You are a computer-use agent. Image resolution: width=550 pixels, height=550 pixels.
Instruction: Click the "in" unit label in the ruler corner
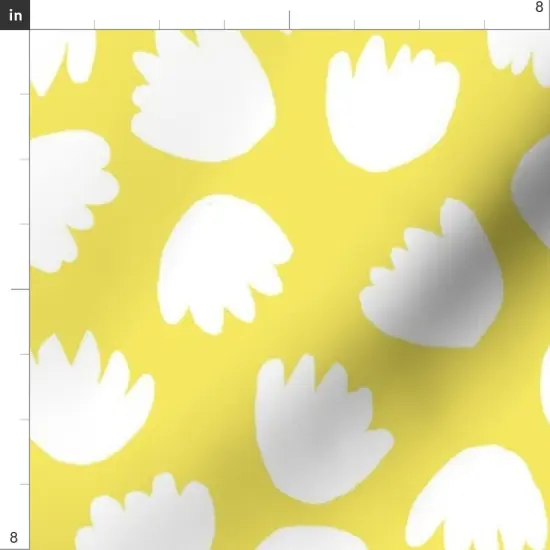(x=15, y=15)
